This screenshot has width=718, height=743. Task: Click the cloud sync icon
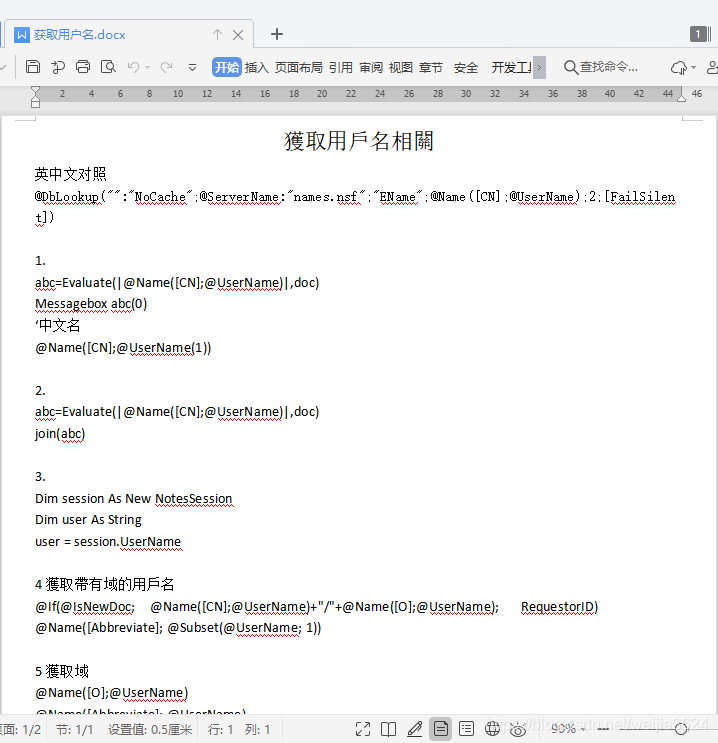[679, 68]
